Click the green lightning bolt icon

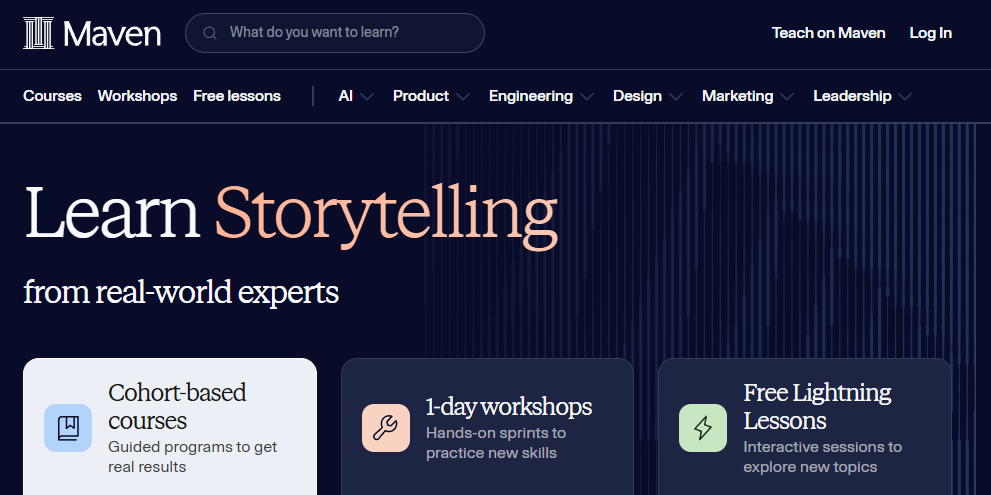pyautogui.click(x=703, y=428)
